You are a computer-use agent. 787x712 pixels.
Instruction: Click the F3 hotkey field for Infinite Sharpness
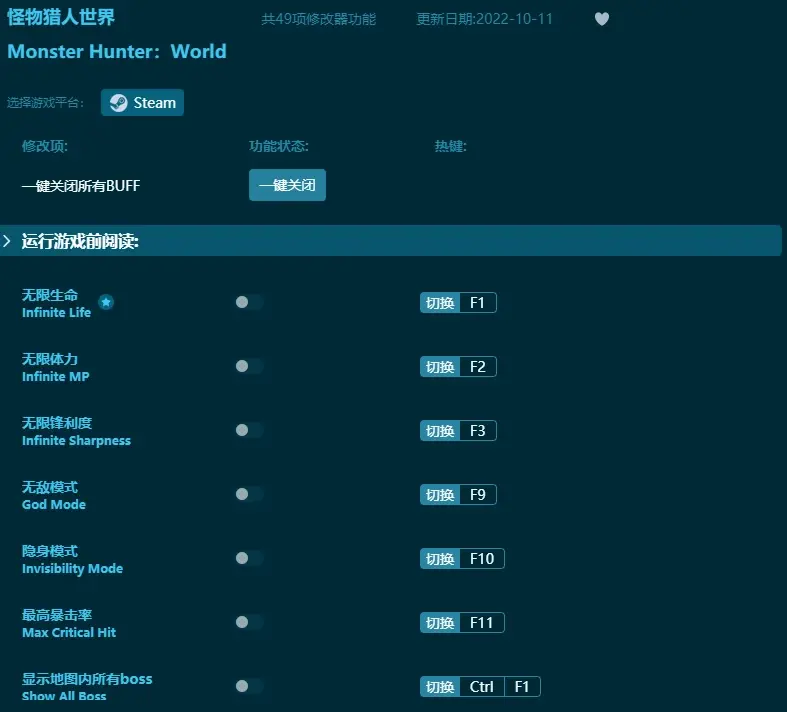(x=478, y=431)
